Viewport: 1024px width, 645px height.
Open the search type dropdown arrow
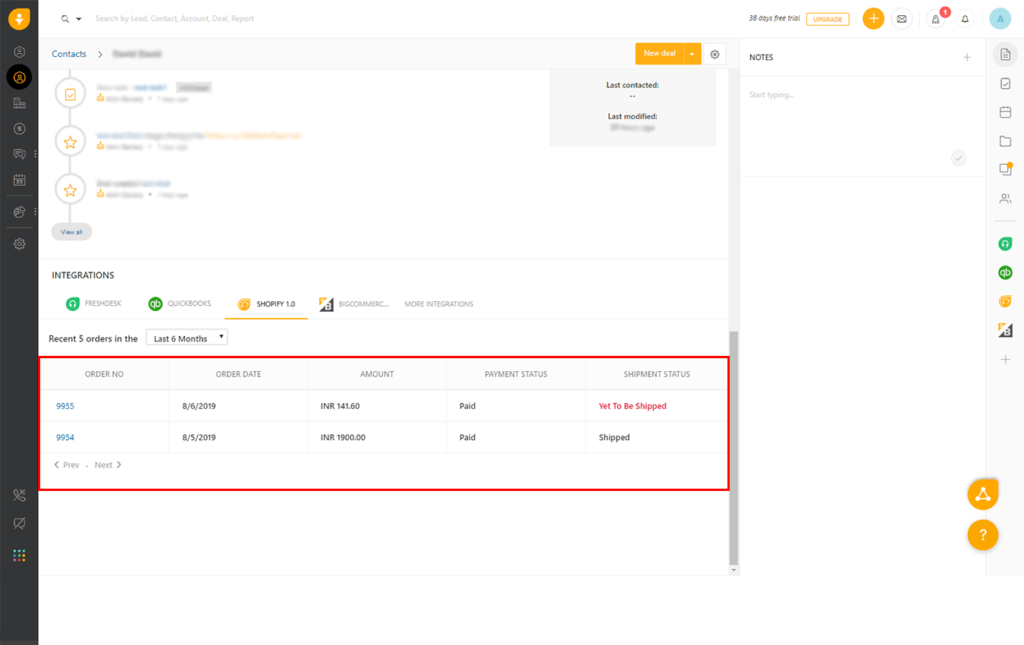(79, 19)
